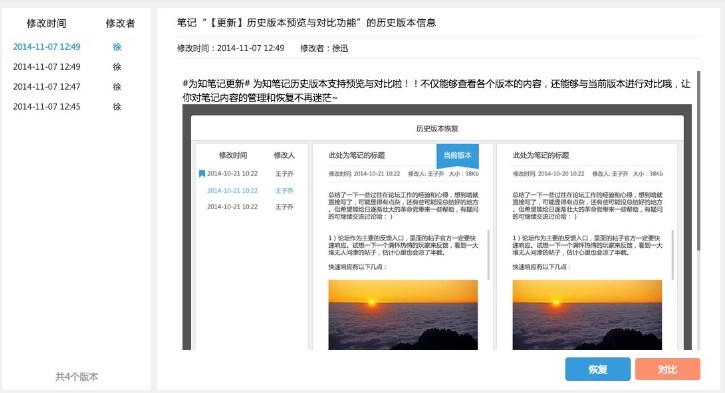Click the 恢复 restore button
The image size is (725, 393).
(x=597, y=369)
